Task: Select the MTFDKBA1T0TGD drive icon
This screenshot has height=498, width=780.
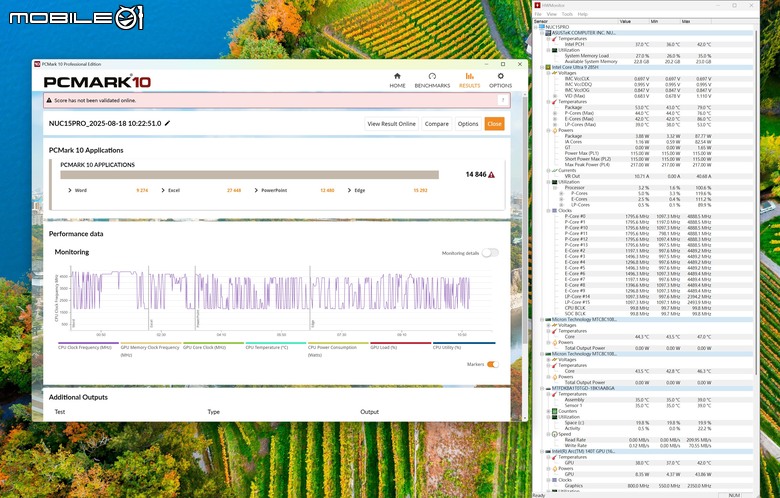Action: click(548, 388)
